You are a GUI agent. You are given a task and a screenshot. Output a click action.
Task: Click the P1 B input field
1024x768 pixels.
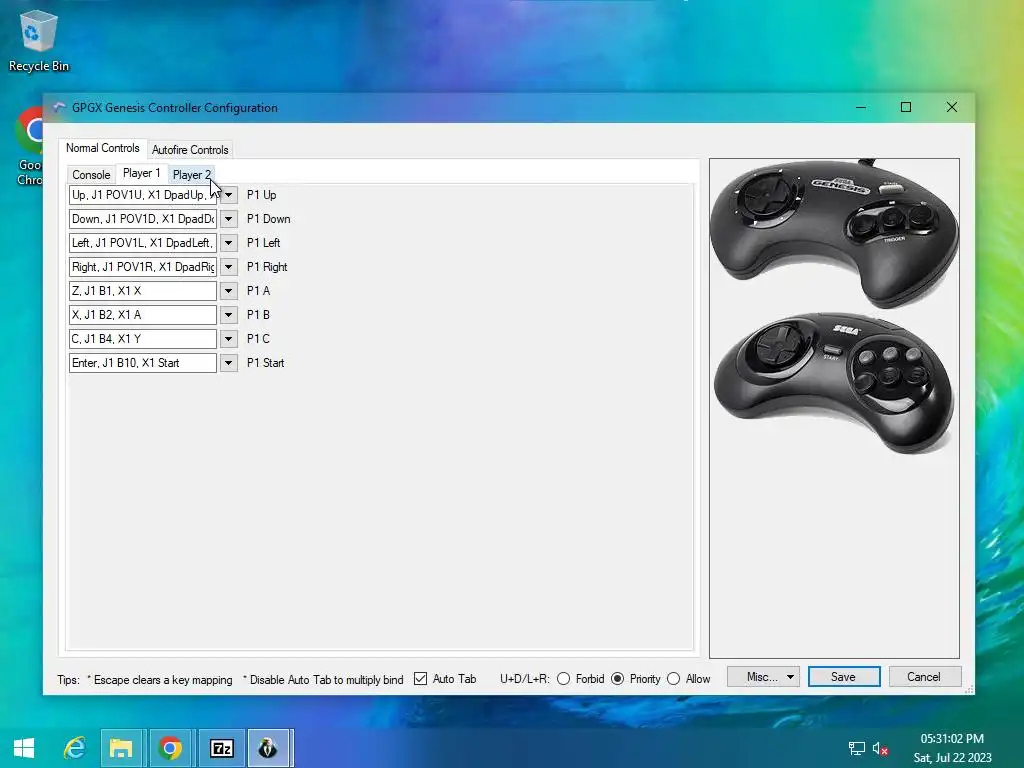143,315
